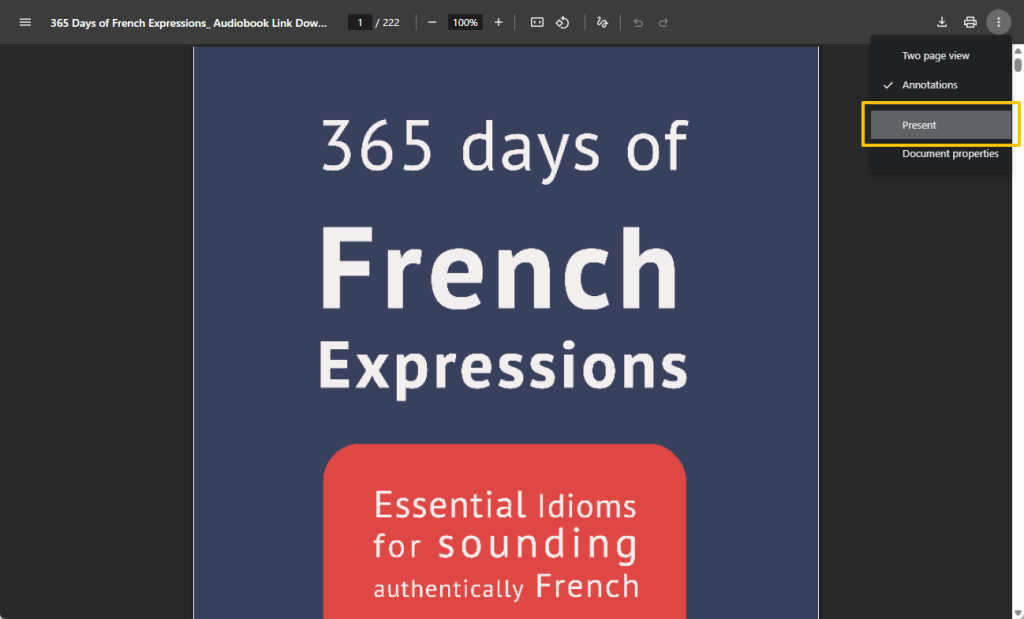Select the draw annotation pen tool
Screen dimensions: 1024x619
pyautogui.click(x=602, y=21)
